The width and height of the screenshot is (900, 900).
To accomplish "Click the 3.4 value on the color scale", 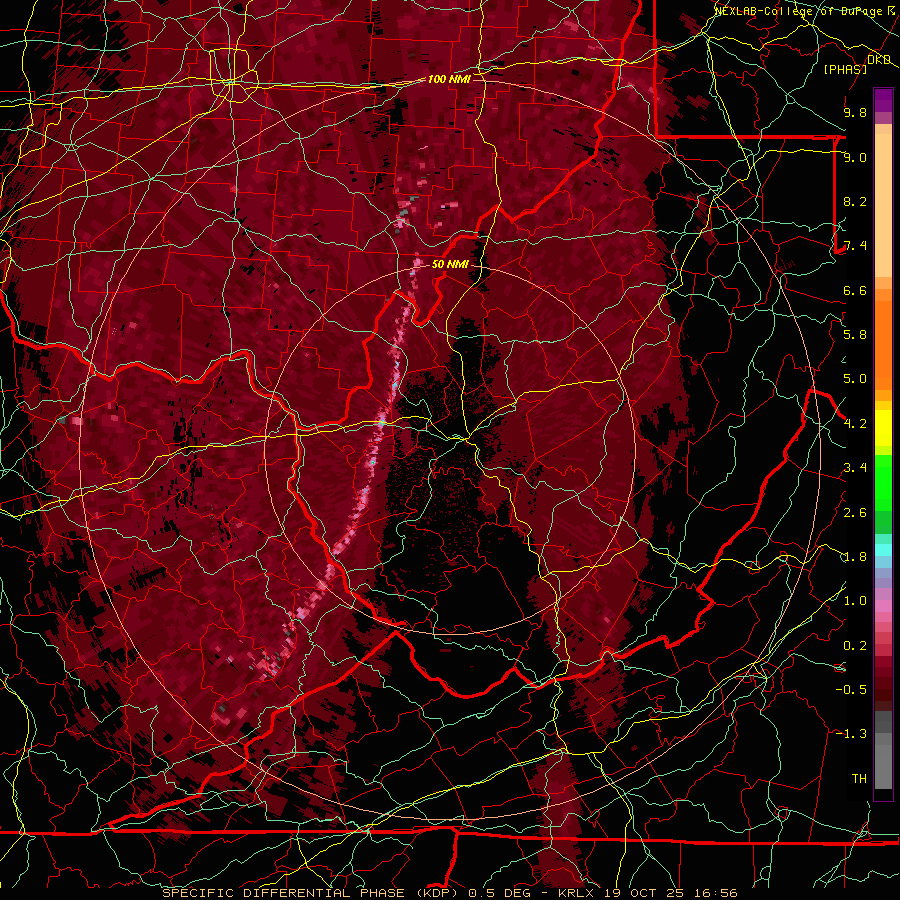I will [x=855, y=468].
